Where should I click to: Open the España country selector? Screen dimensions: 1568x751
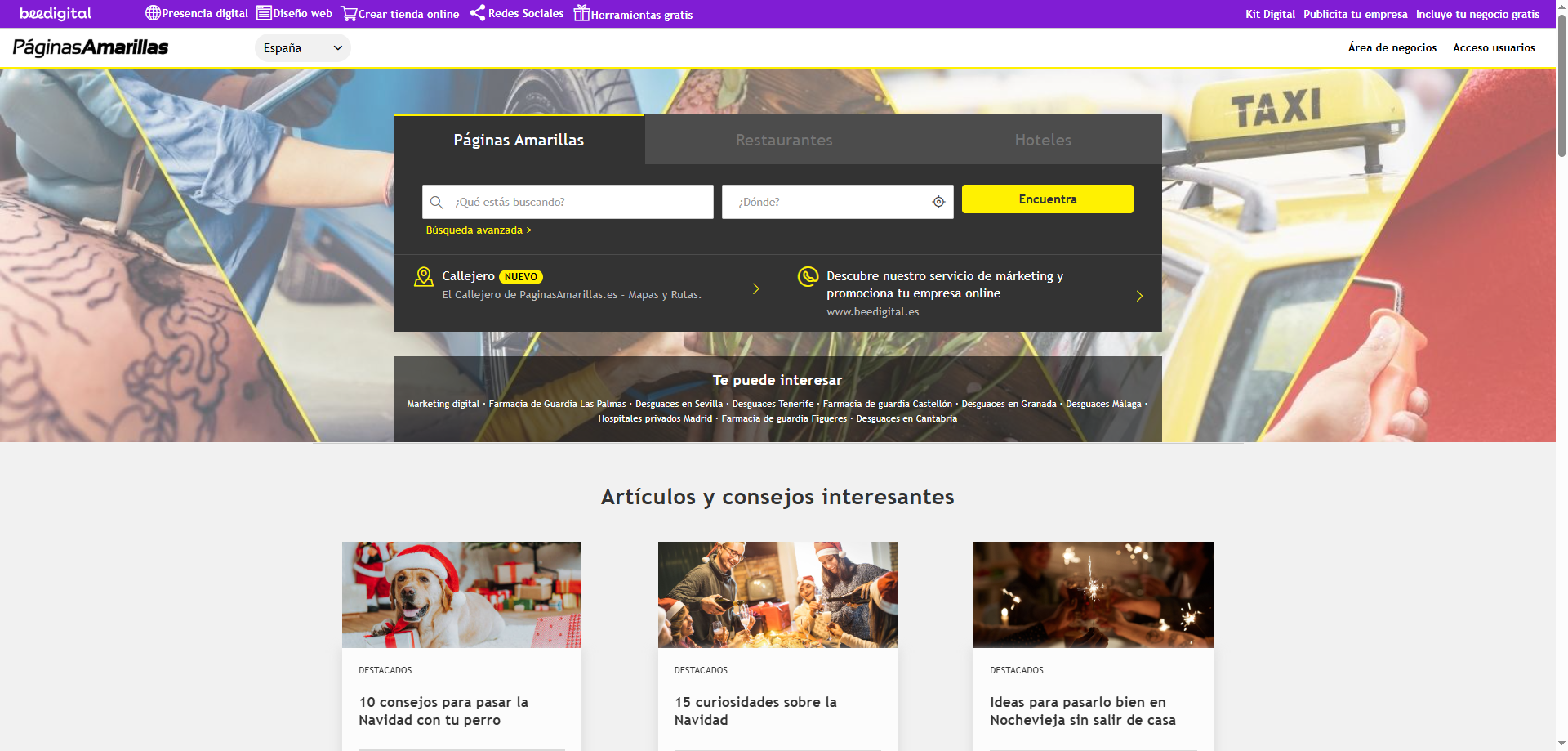coord(303,47)
